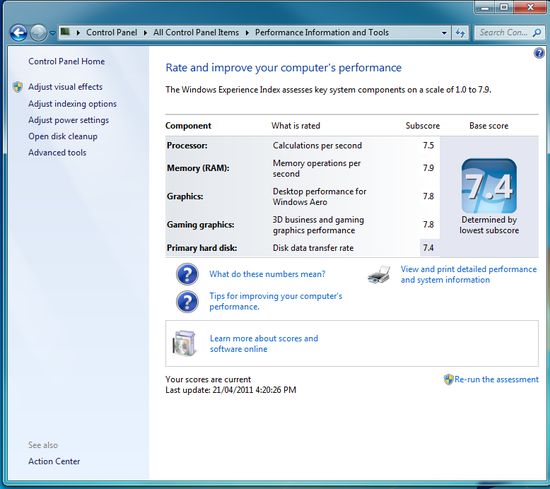Click the Gaming graphics row label
The image size is (550, 489).
pyautogui.click(x=200, y=225)
